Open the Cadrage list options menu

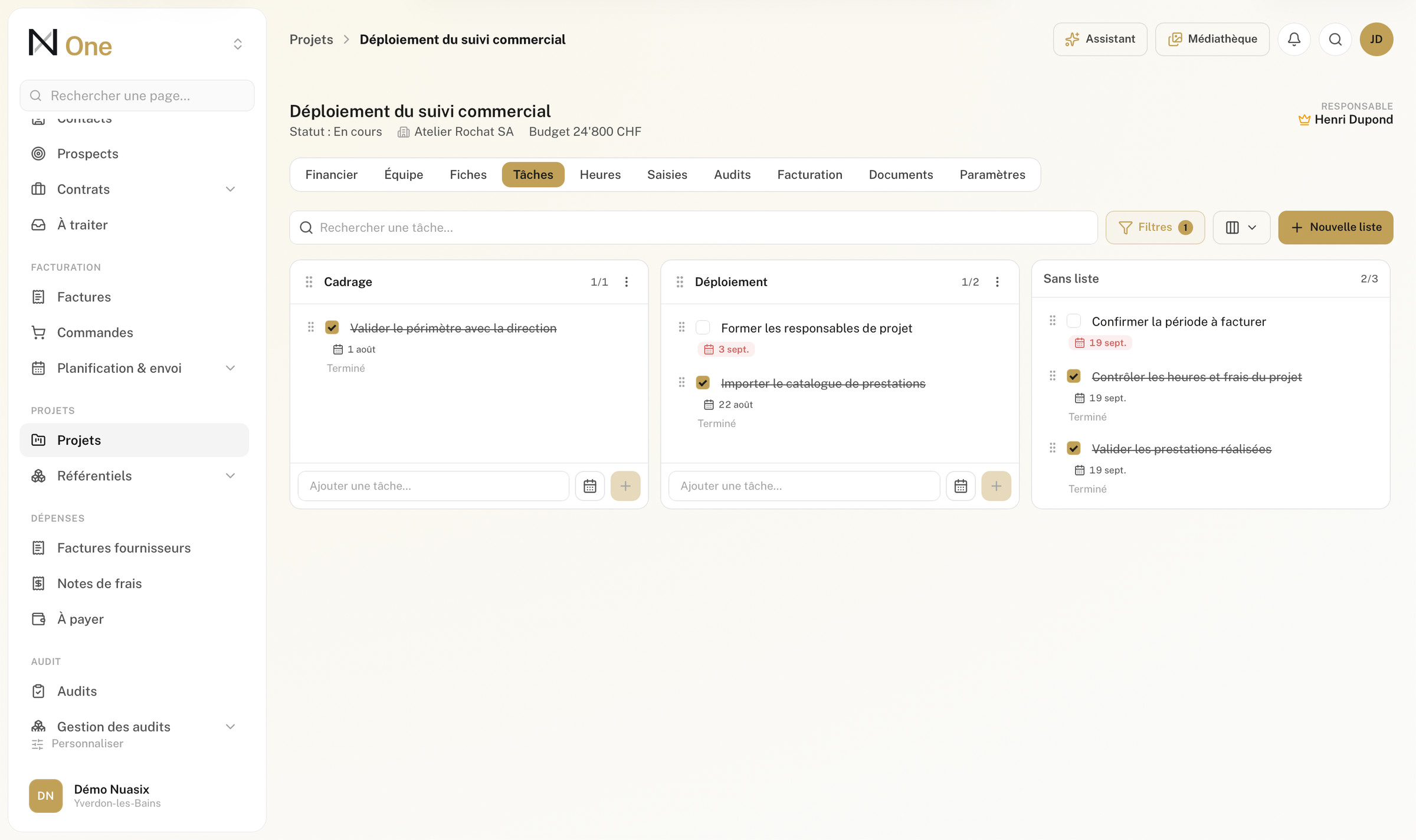click(627, 282)
